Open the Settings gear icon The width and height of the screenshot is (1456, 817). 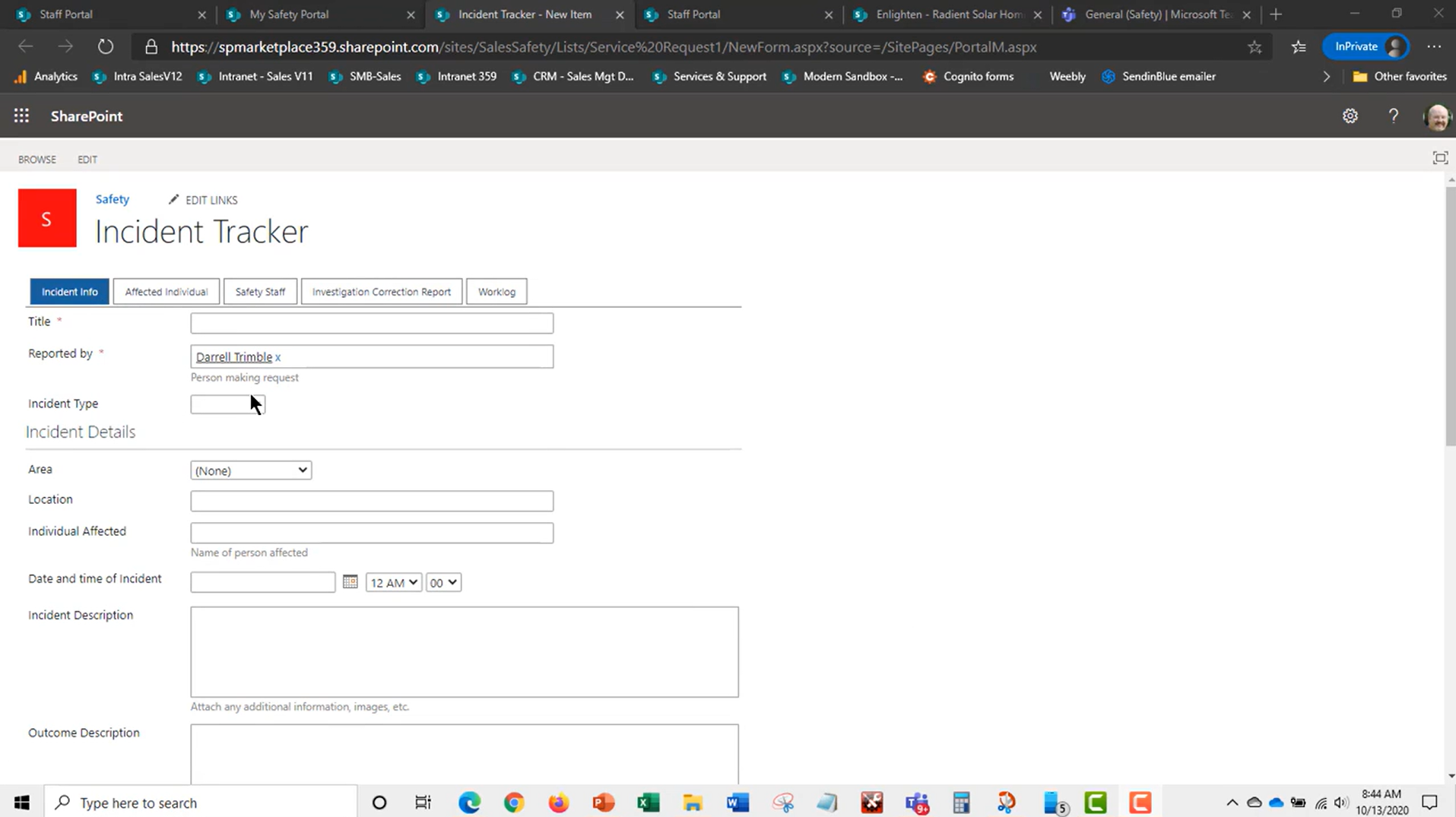(1350, 116)
